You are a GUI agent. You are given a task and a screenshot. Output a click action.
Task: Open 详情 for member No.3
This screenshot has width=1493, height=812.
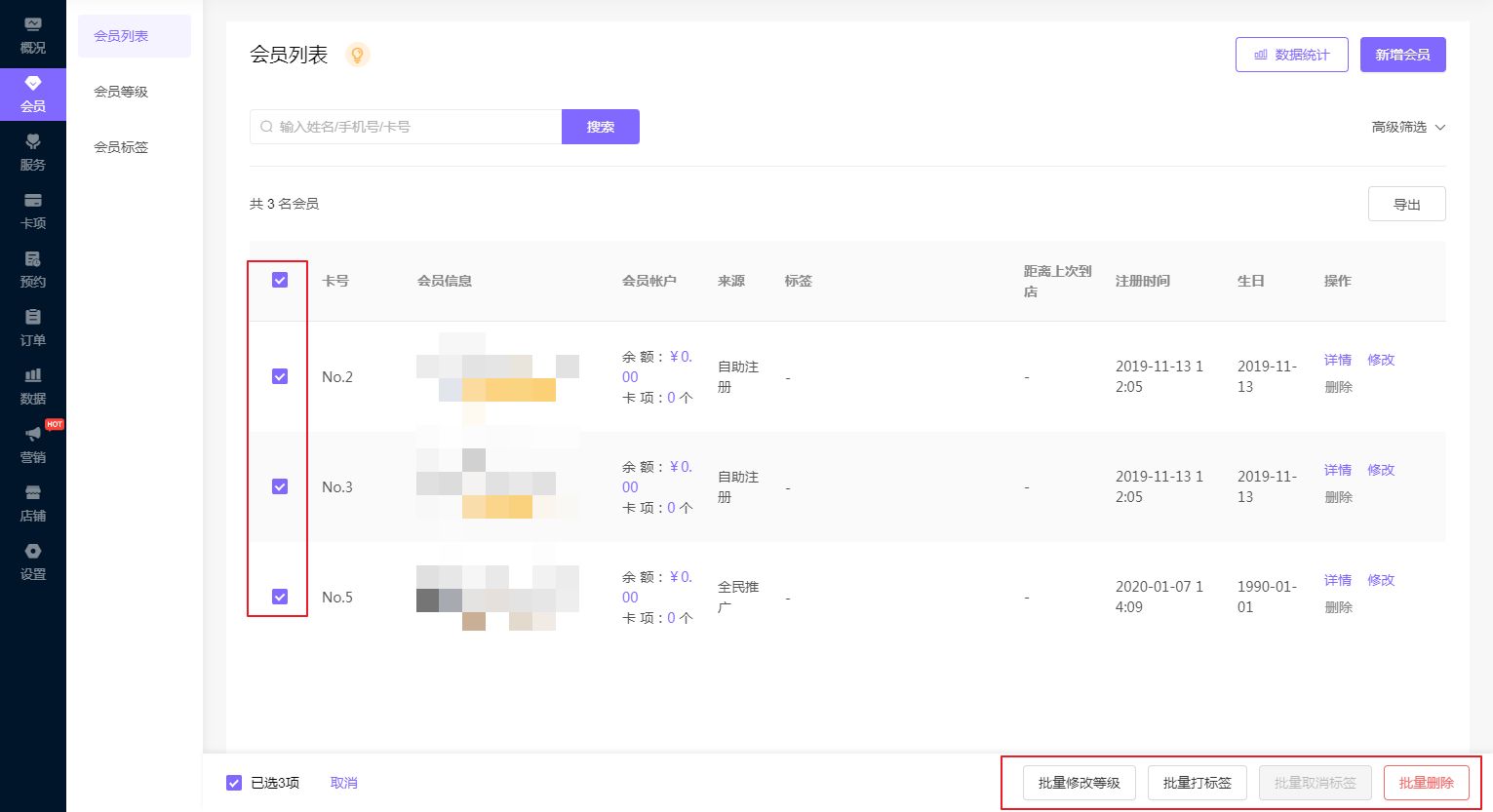[1338, 470]
